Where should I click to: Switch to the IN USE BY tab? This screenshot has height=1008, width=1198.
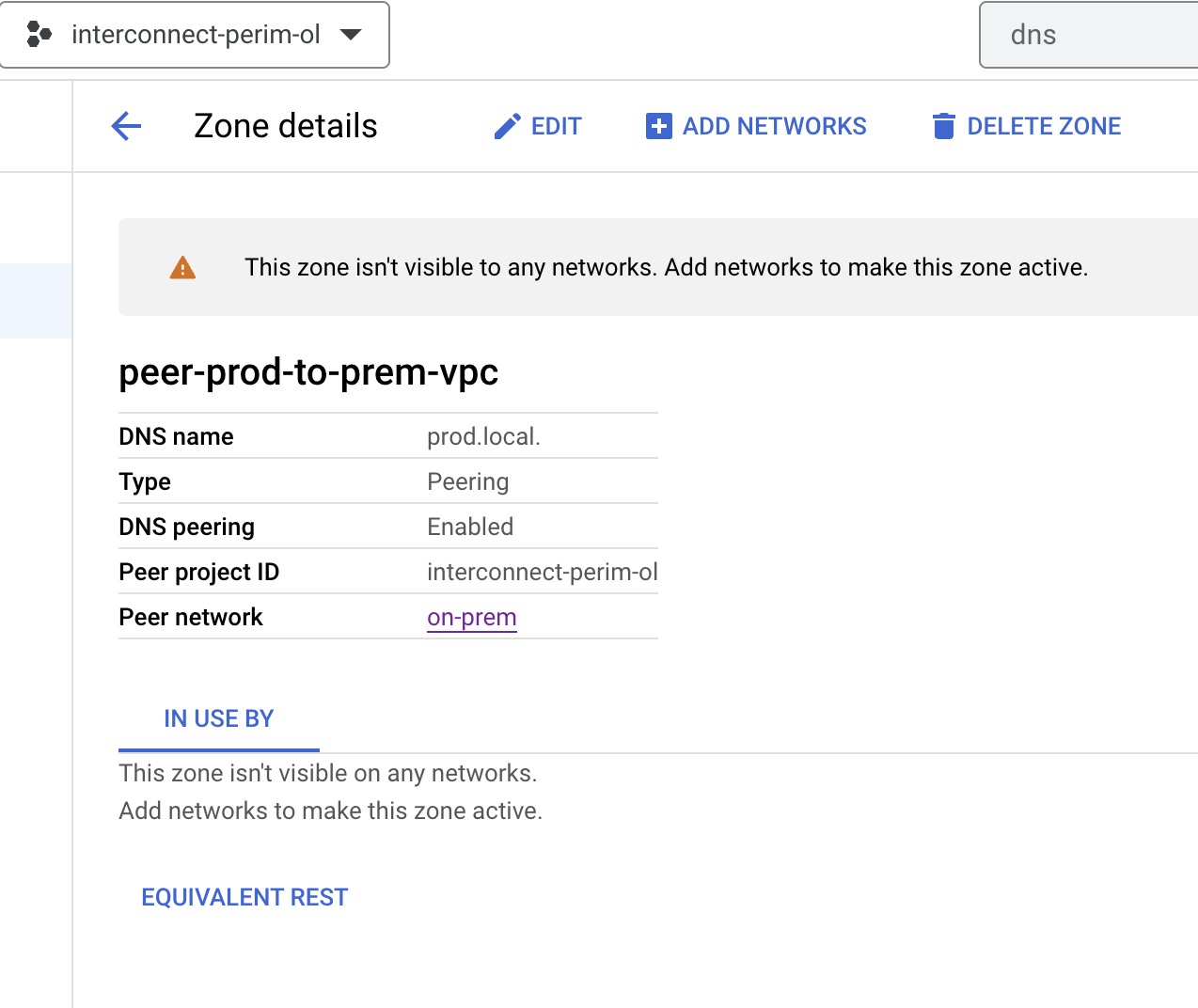[218, 718]
